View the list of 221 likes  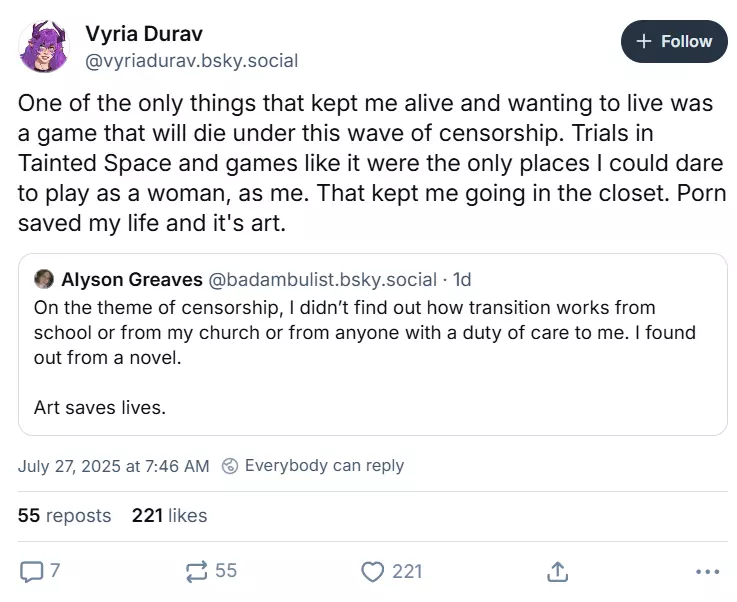coord(169,516)
